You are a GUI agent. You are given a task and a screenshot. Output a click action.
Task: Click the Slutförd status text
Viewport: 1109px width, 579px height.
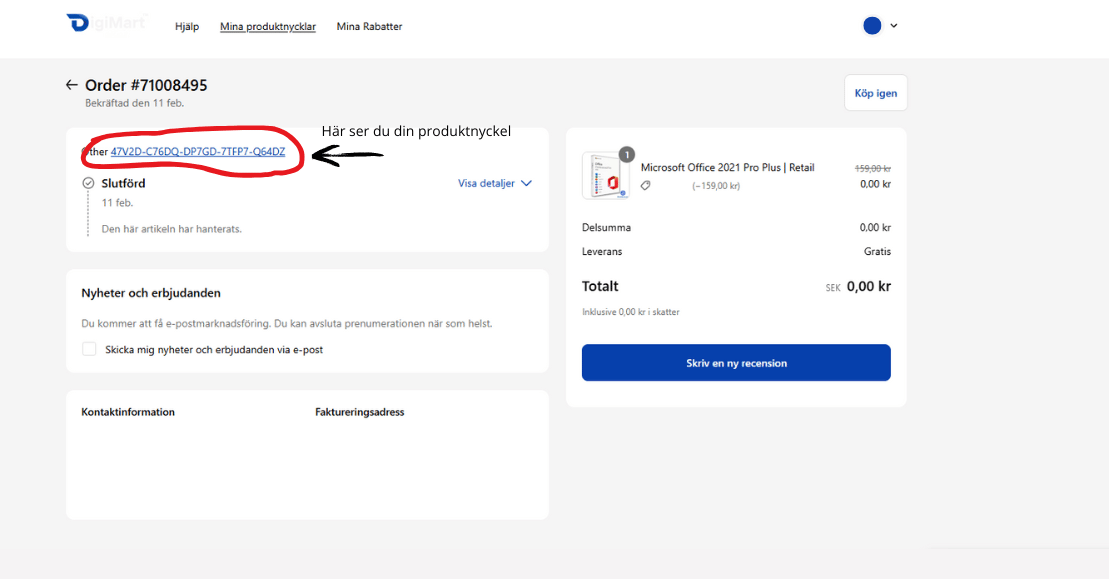123,183
